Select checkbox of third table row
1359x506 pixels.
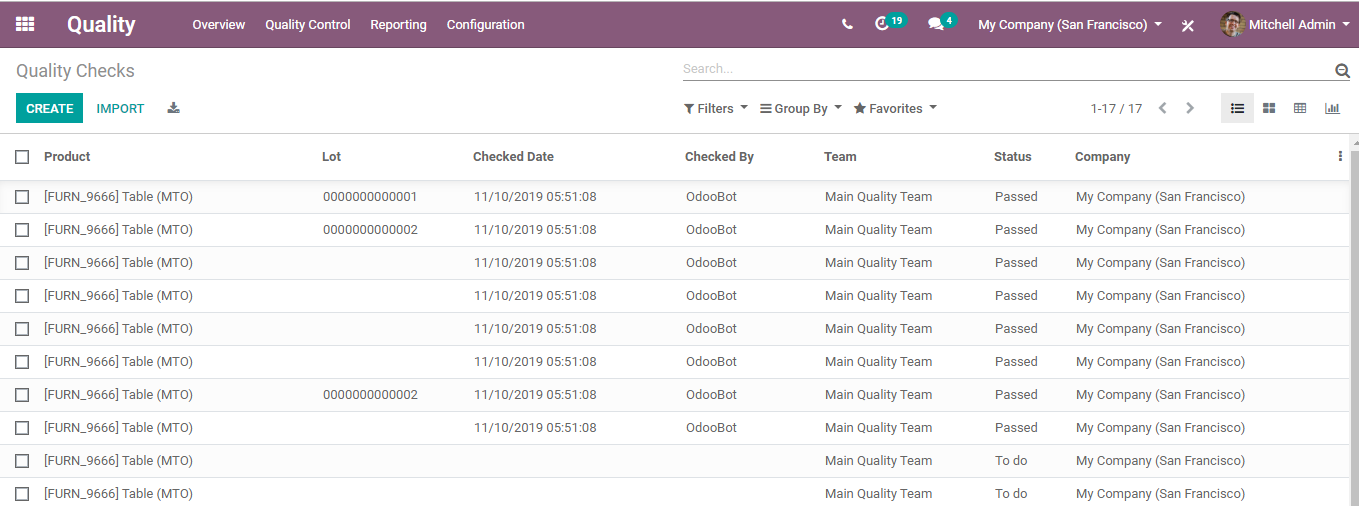click(x=22, y=263)
